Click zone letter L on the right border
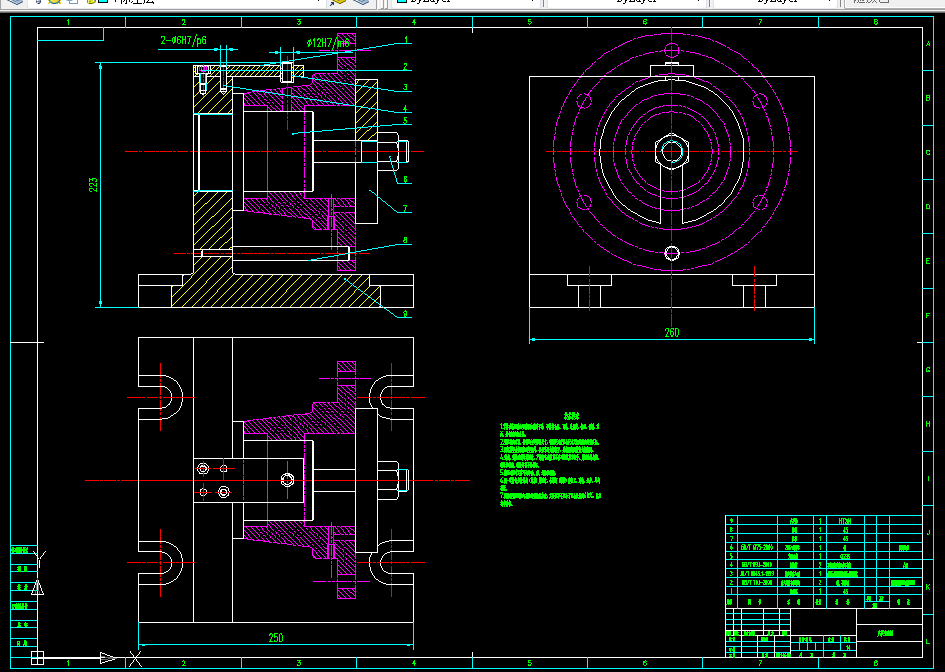 (x=928, y=641)
